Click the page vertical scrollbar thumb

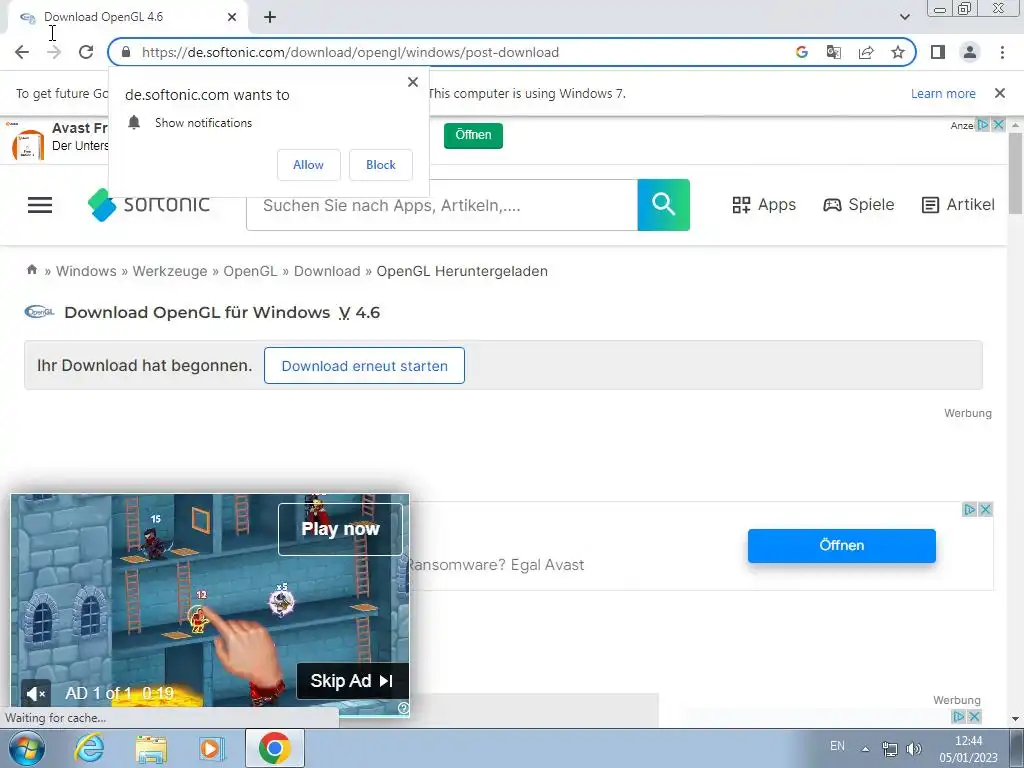click(x=1015, y=173)
